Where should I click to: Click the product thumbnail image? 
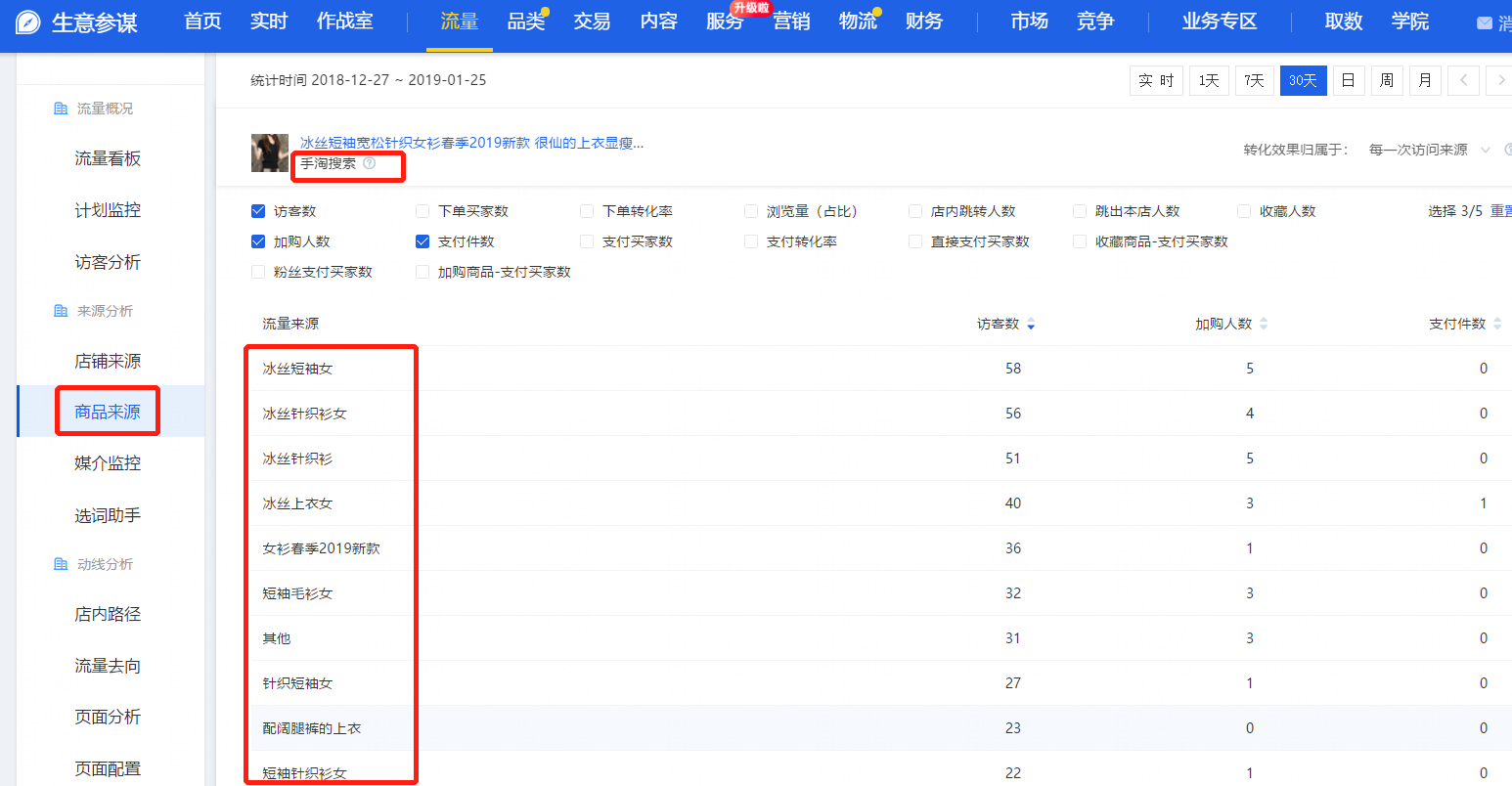(269, 153)
